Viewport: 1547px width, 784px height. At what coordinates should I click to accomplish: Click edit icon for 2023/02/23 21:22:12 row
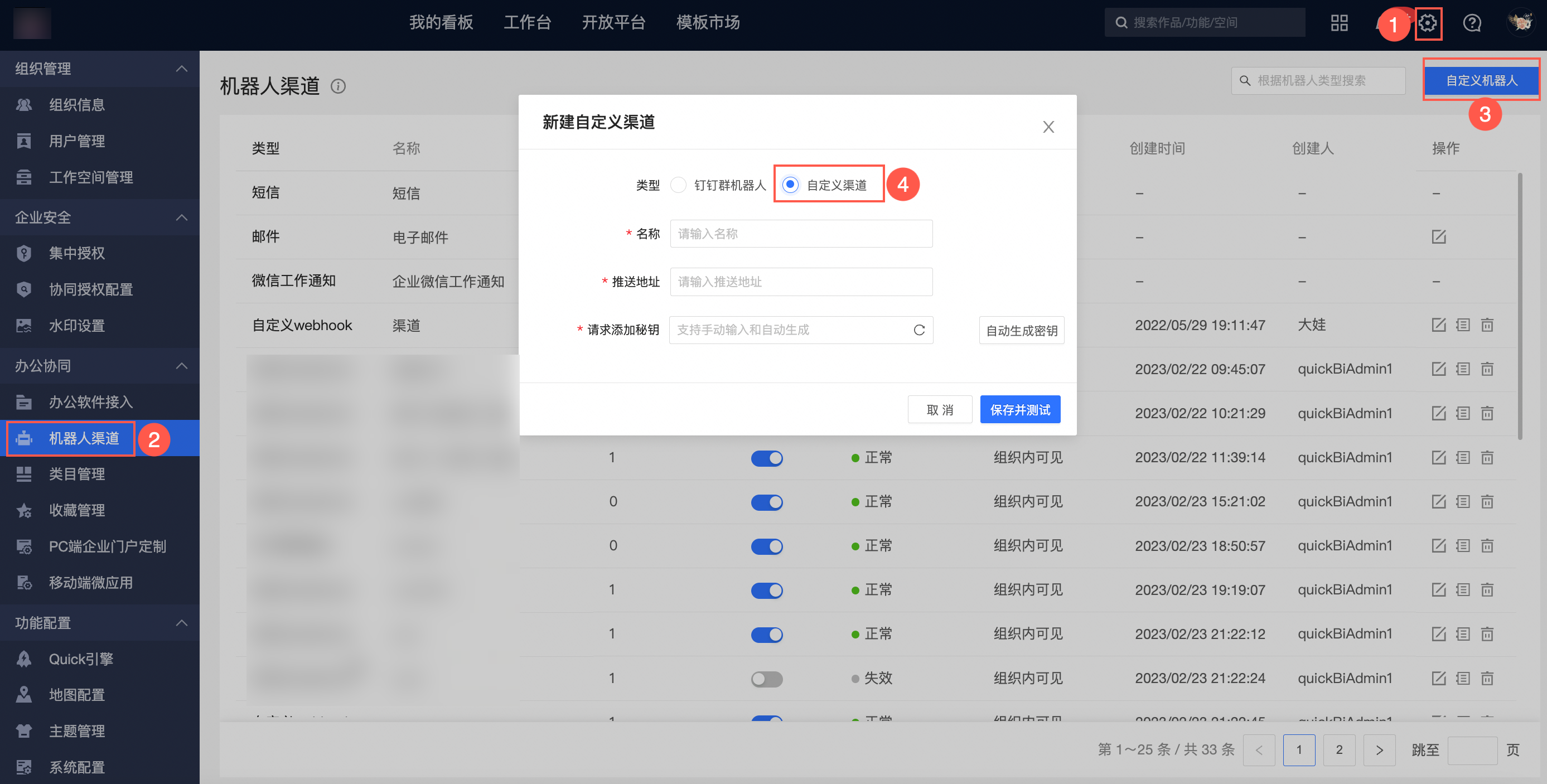pyautogui.click(x=1438, y=634)
